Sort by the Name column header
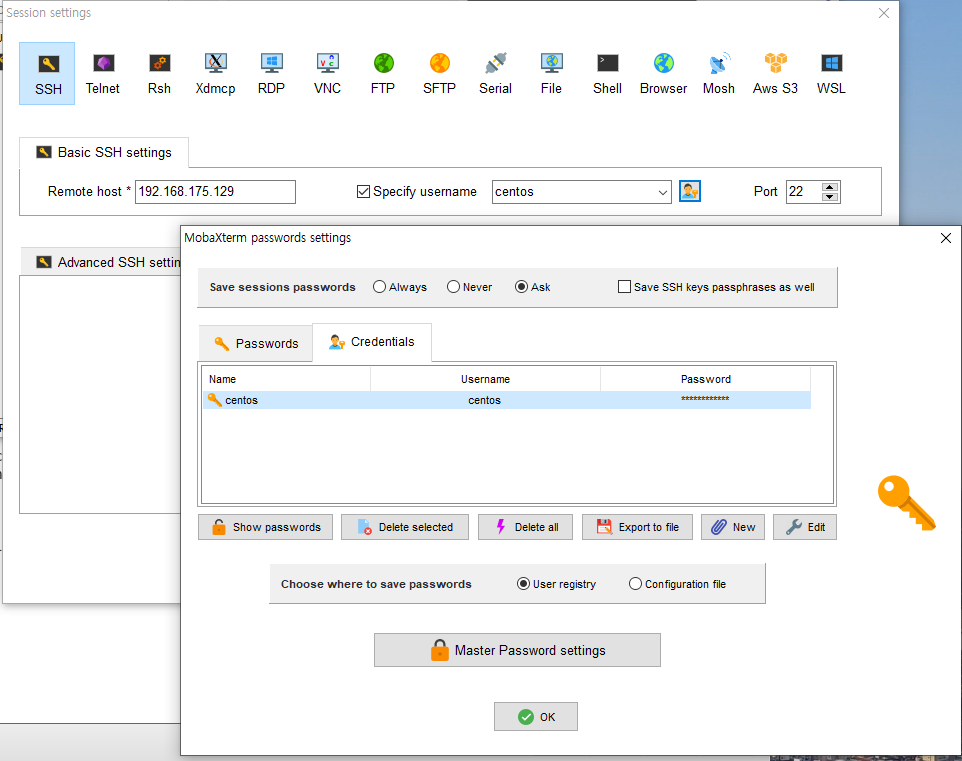The width and height of the screenshot is (962, 761). pyautogui.click(x=287, y=379)
